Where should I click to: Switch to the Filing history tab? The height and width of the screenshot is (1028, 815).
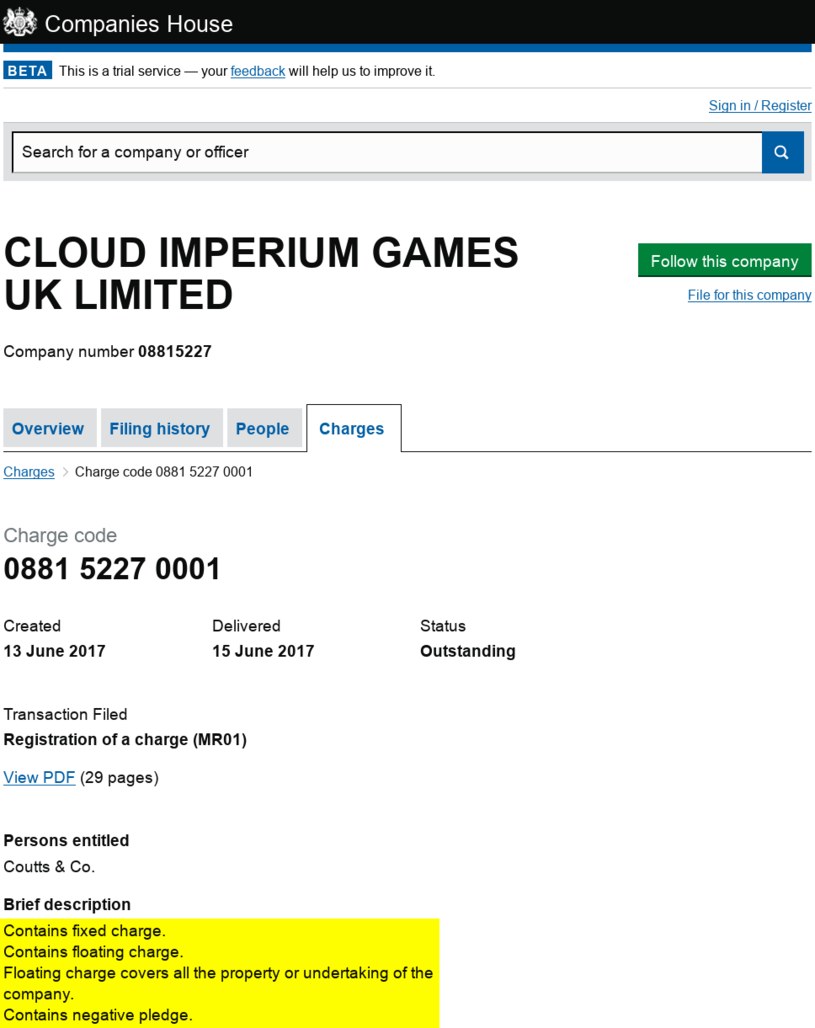[161, 428]
